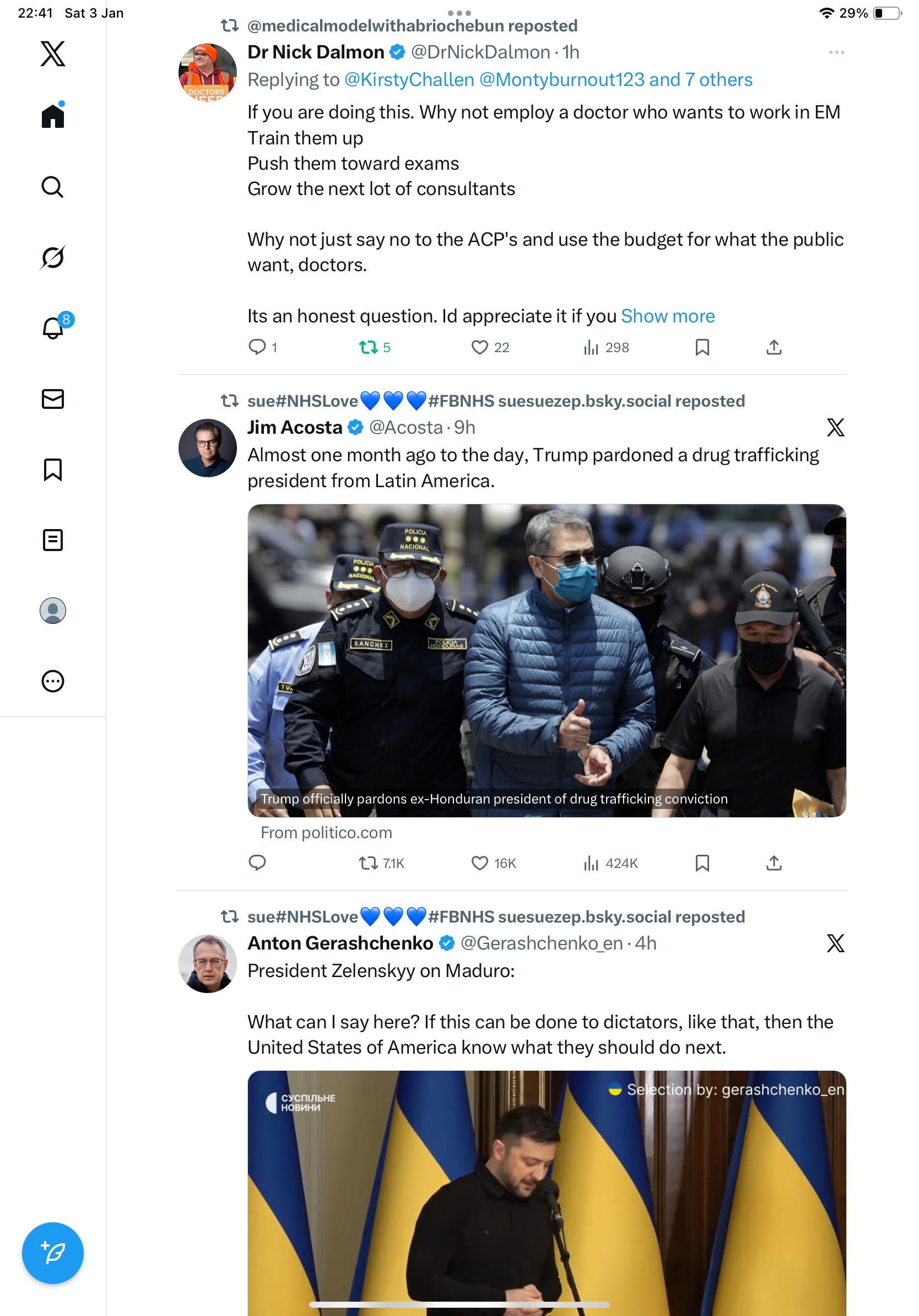Undo repost on Dr Nick Dalmon's post
Screen dimensions: 919x1316
pyautogui.click(x=368, y=347)
